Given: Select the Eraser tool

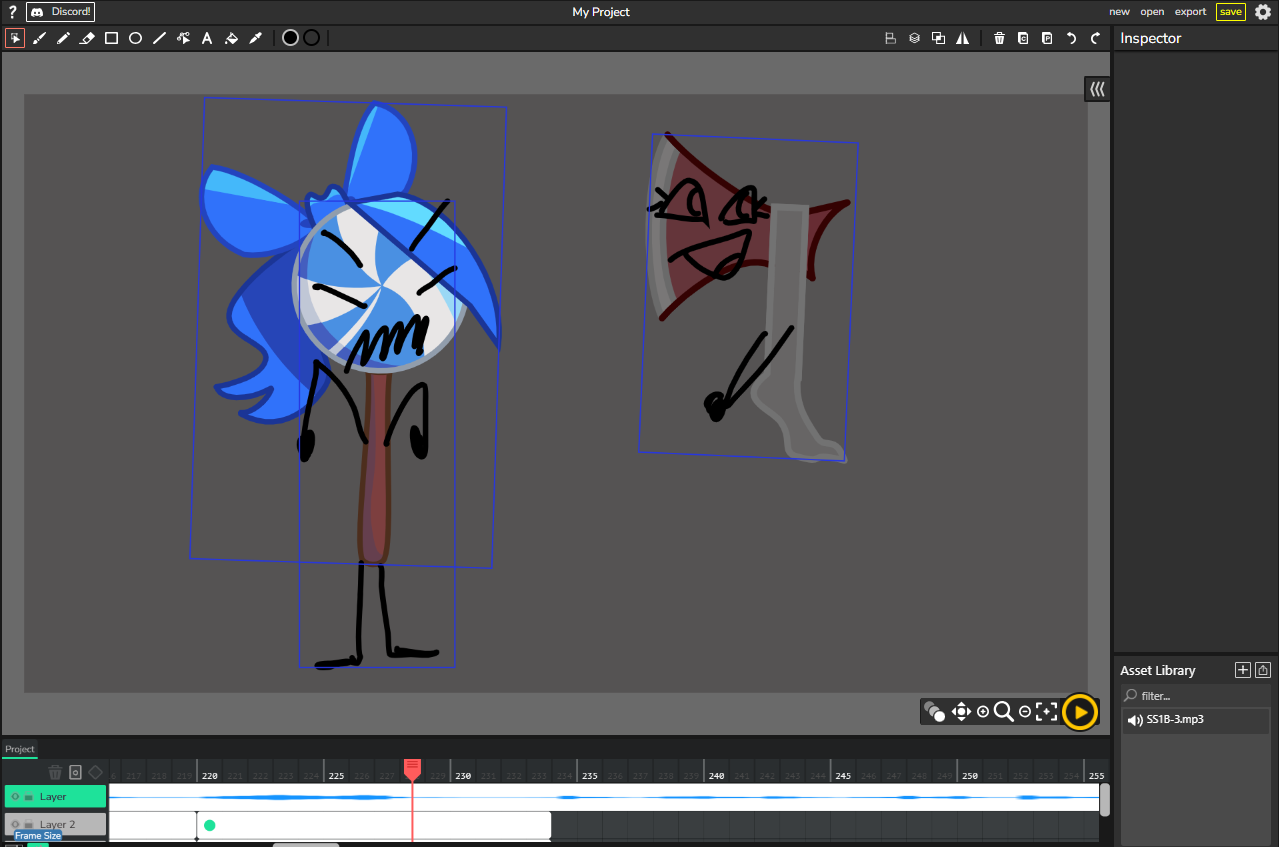Looking at the screenshot, I should coord(87,38).
